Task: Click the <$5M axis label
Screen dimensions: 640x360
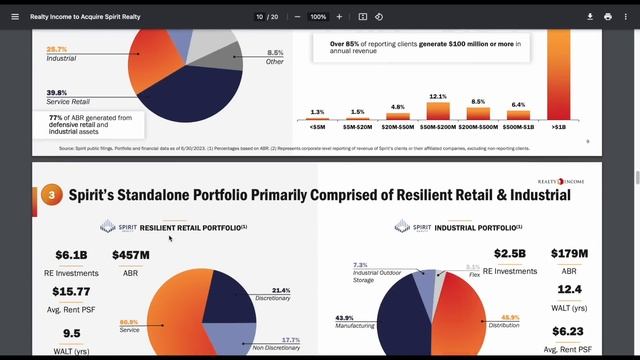Action: point(317,127)
